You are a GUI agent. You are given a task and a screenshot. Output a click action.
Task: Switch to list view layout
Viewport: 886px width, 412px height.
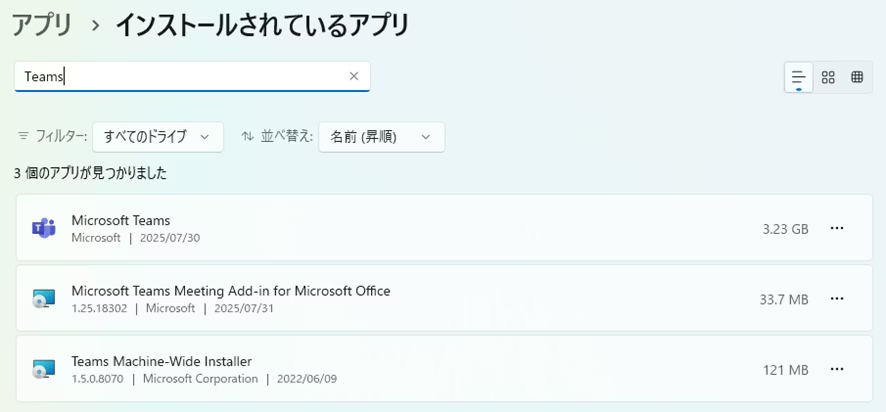coord(798,77)
